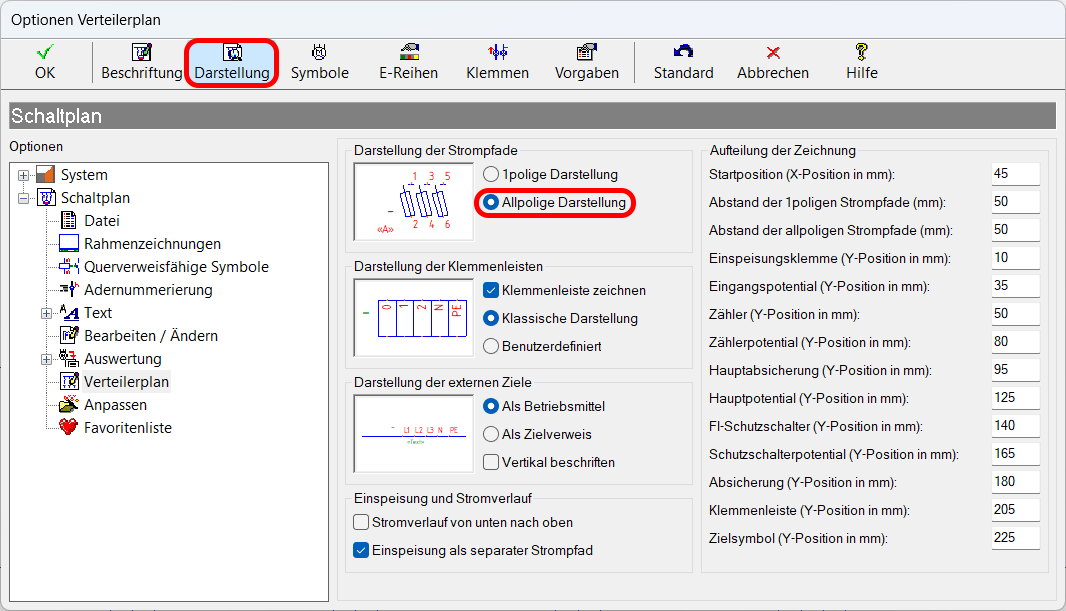This screenshot has height=611, width=1066.
Task: Switch to the Darstellung tab
Action: (231, 62)
